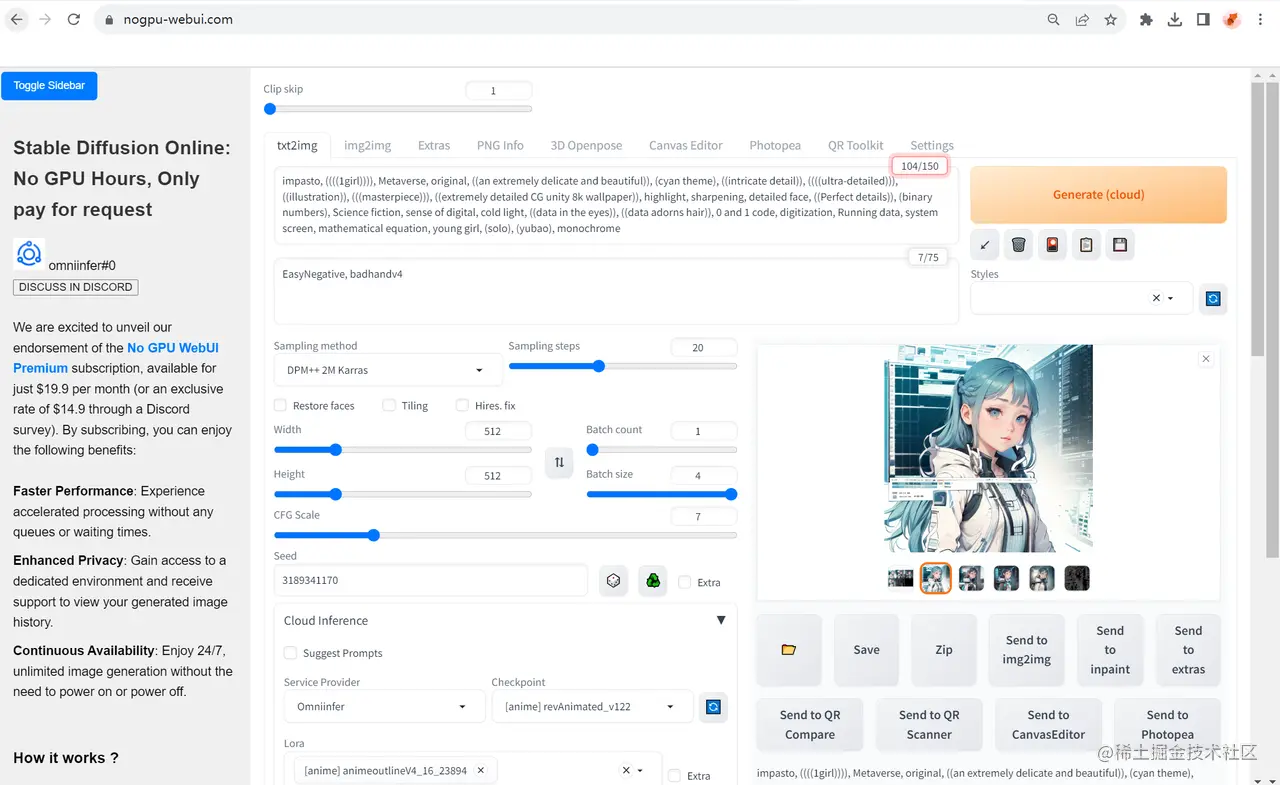This screenshot has width=1280, height=785.
Task: Open the Sampling method dropdown
Action: click(388, 370)
